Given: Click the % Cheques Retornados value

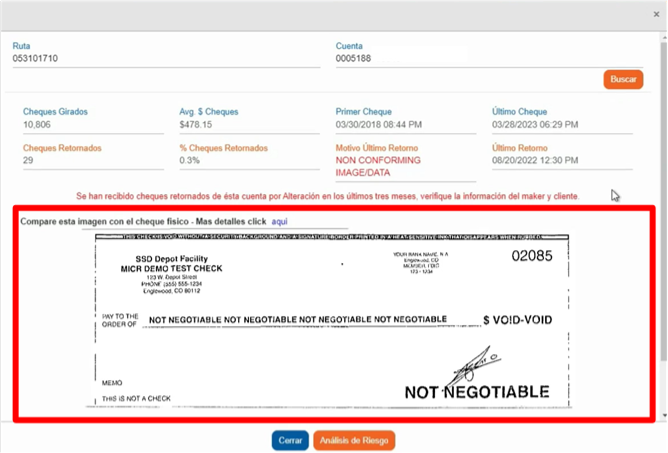Looking at the screenshot, I should coord(186,160).
